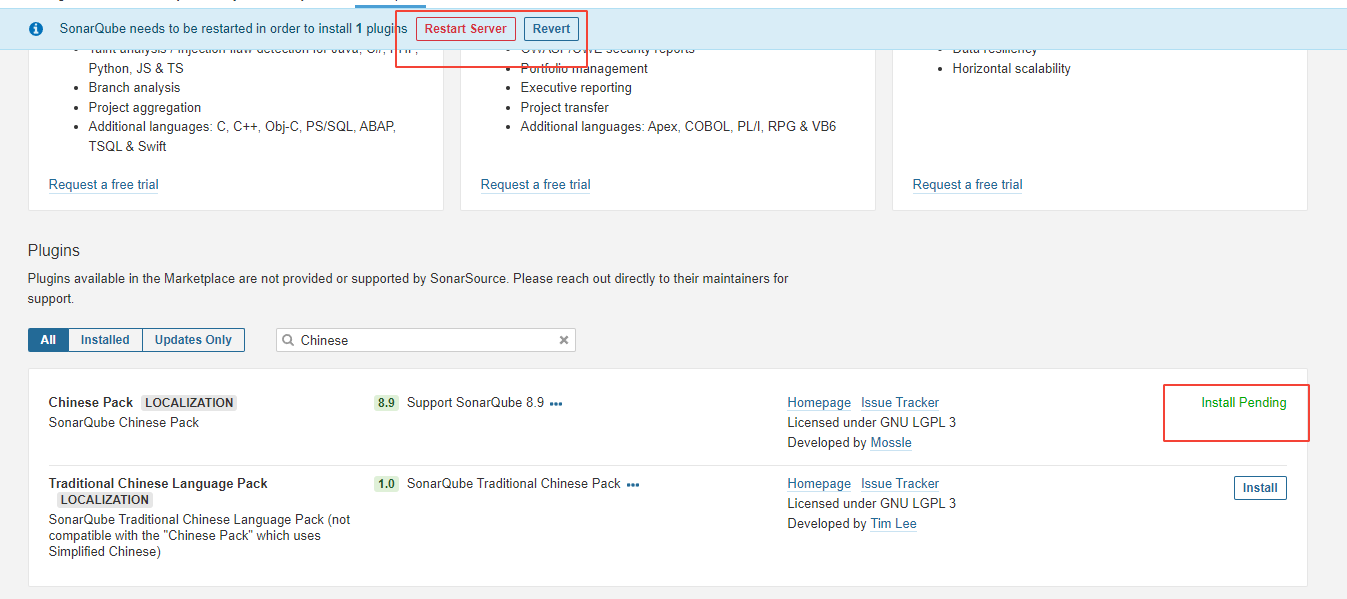Open the Chinese Pack Issue Tracker link
Viewport: 1347px width, 599px height.
900,402
